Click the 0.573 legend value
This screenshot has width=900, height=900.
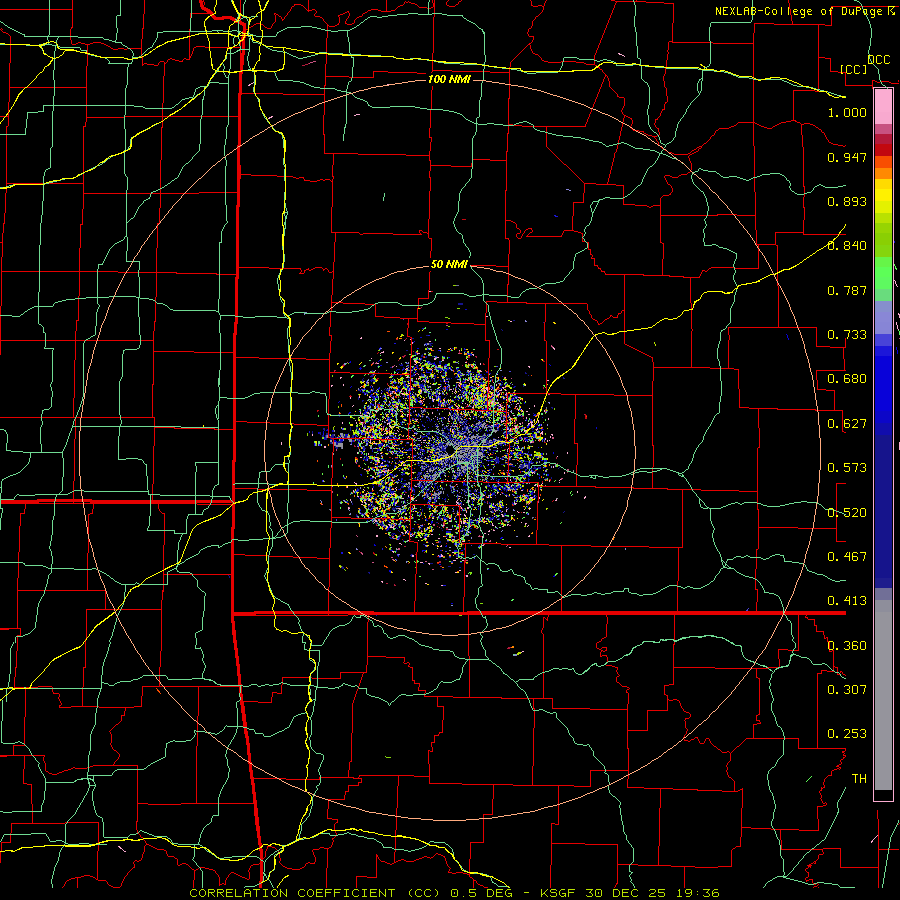click(847, 468)
